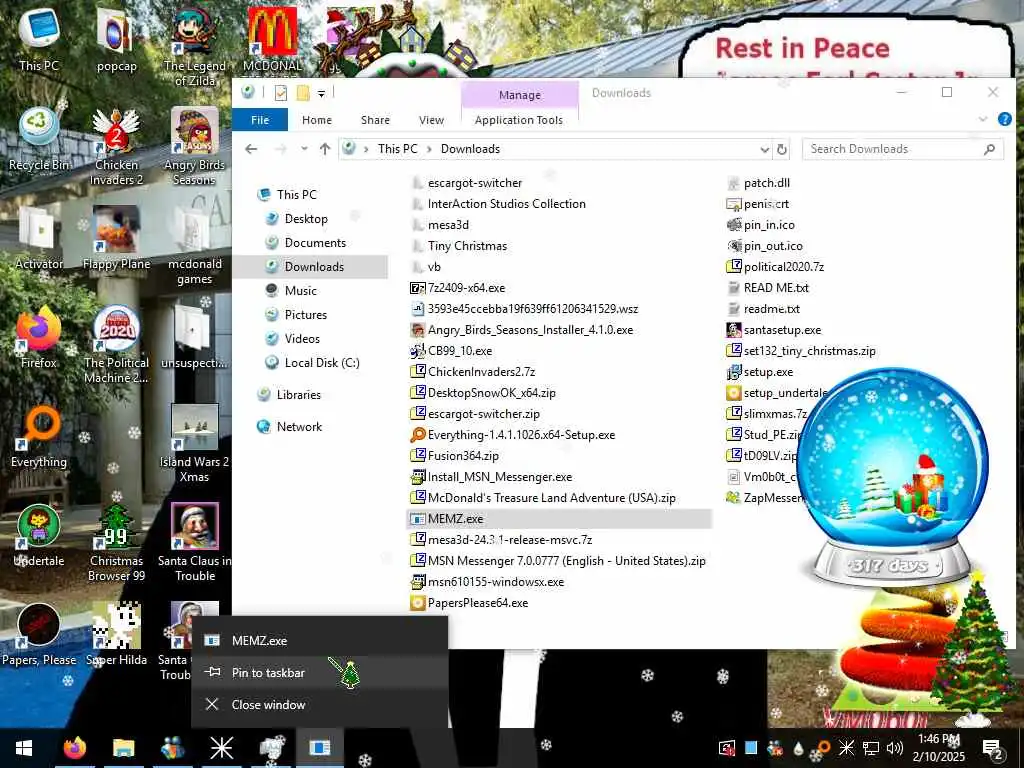1024x768 pixels.
Task: Select MEMZ.exe in the jump list
Action: 320,641
